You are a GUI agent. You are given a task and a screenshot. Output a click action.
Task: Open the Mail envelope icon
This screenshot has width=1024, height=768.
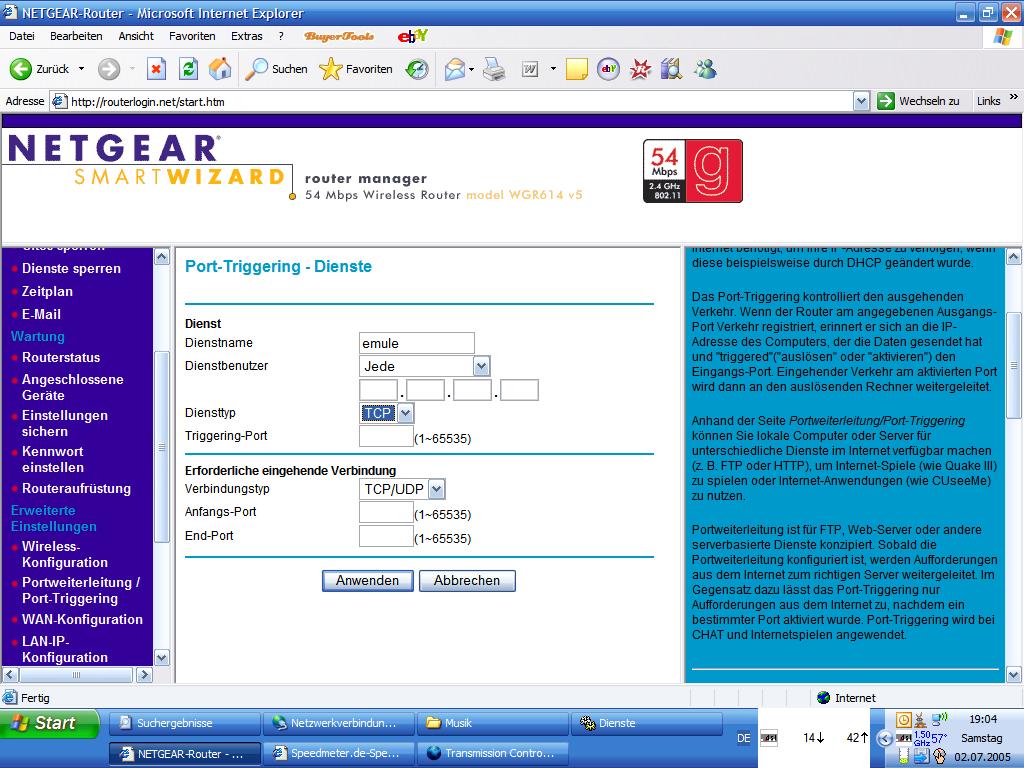455,69
